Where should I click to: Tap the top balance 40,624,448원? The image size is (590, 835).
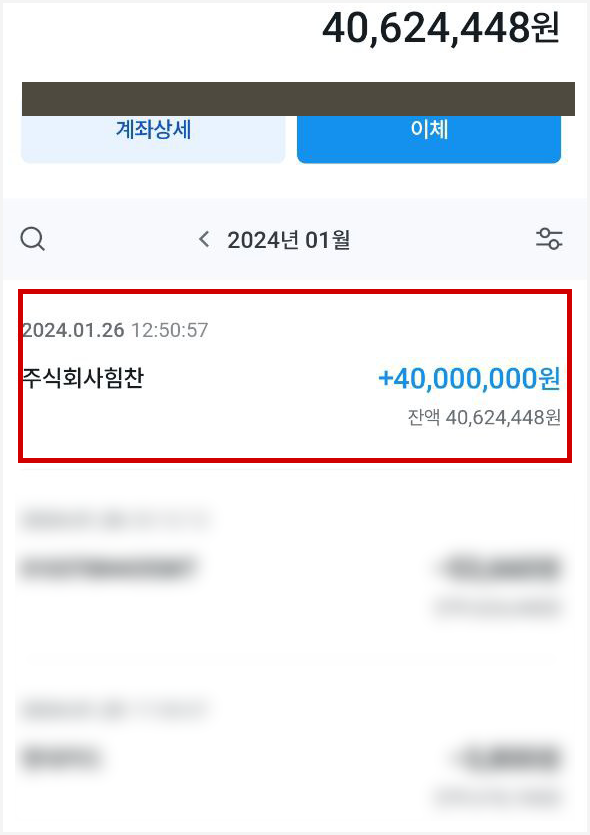coord(441,28)
